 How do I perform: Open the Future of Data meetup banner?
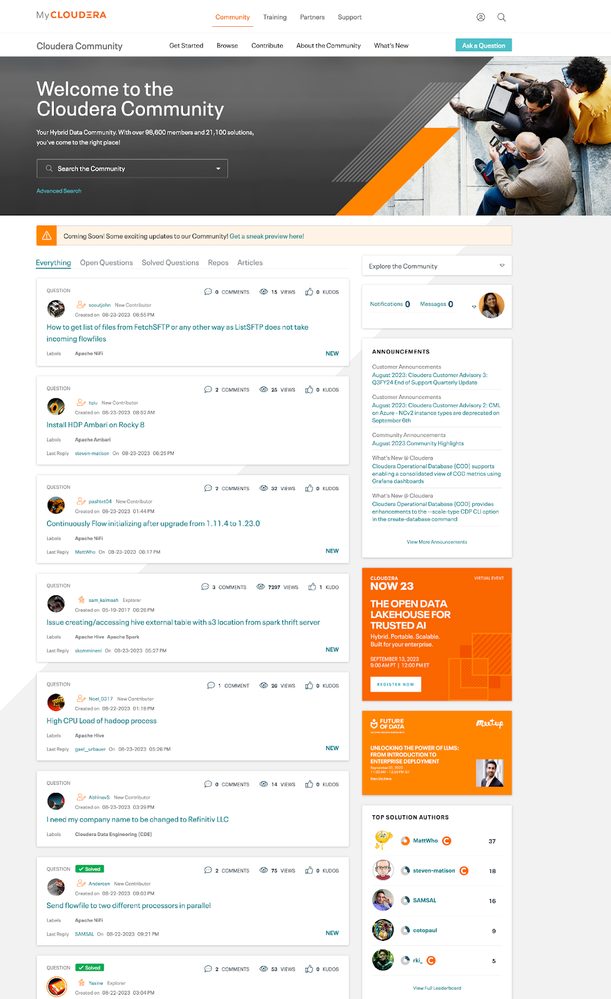point(437,753)
